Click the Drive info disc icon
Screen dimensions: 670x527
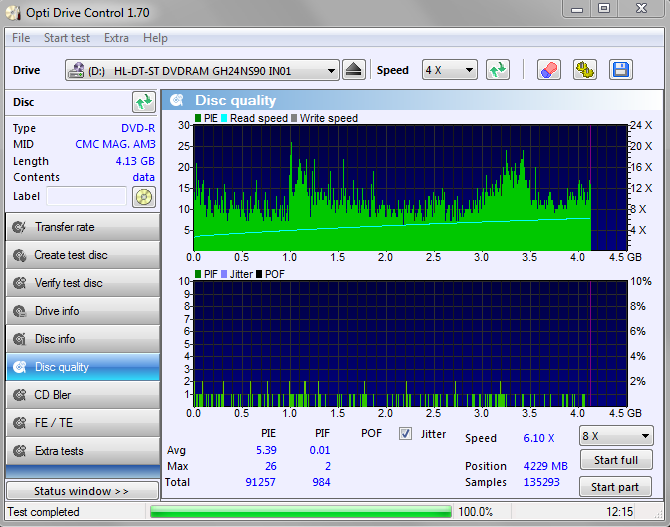pyautogui.click(x=19, y=311)
